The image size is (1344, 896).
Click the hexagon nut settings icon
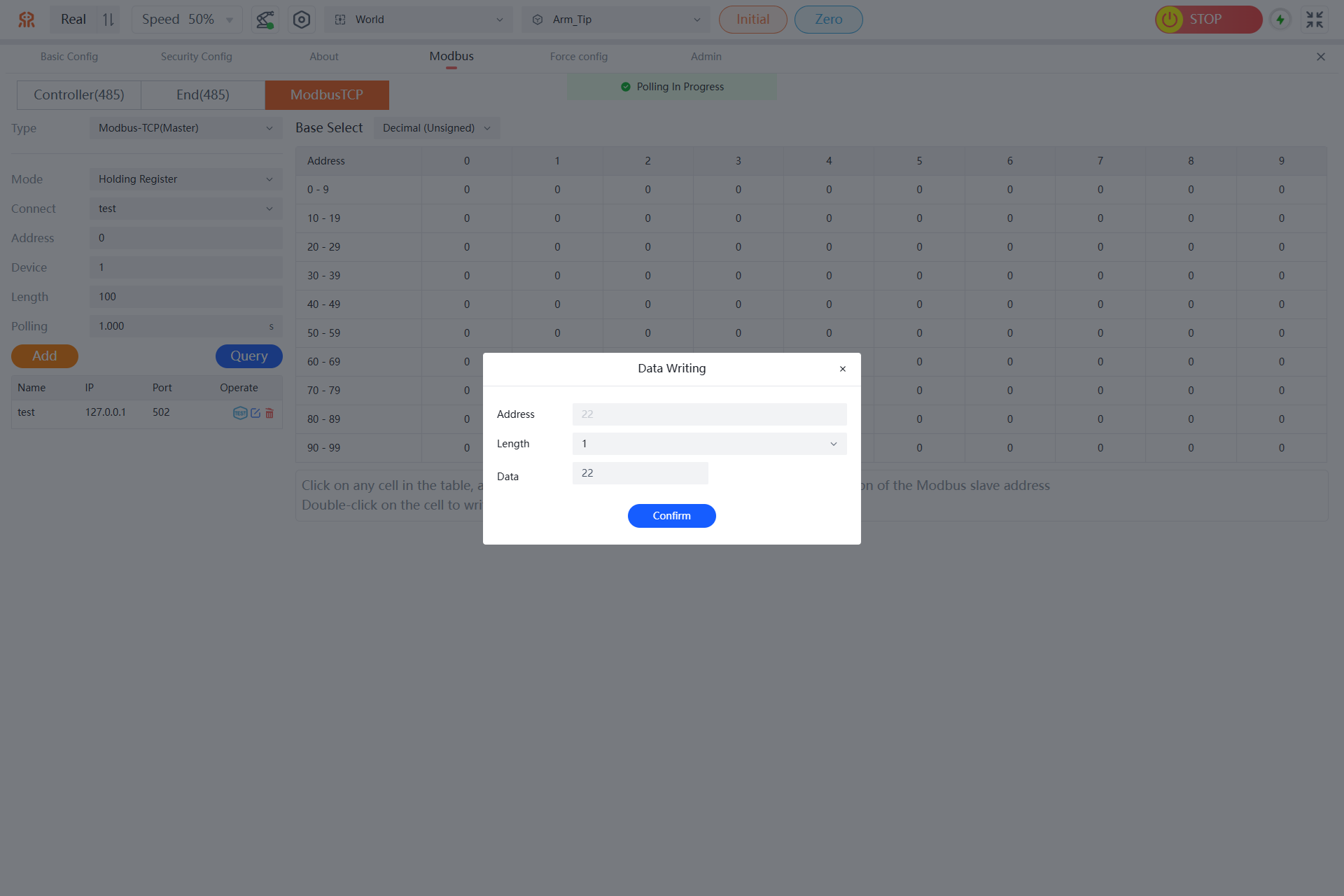click(301, 20)
